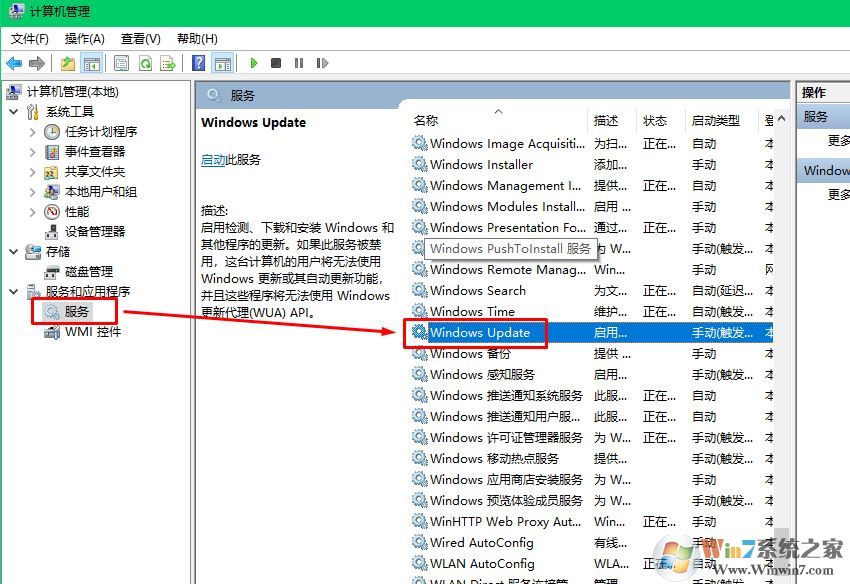
Task: Select the Windows Update service row
Action: (x=480, y=333)
